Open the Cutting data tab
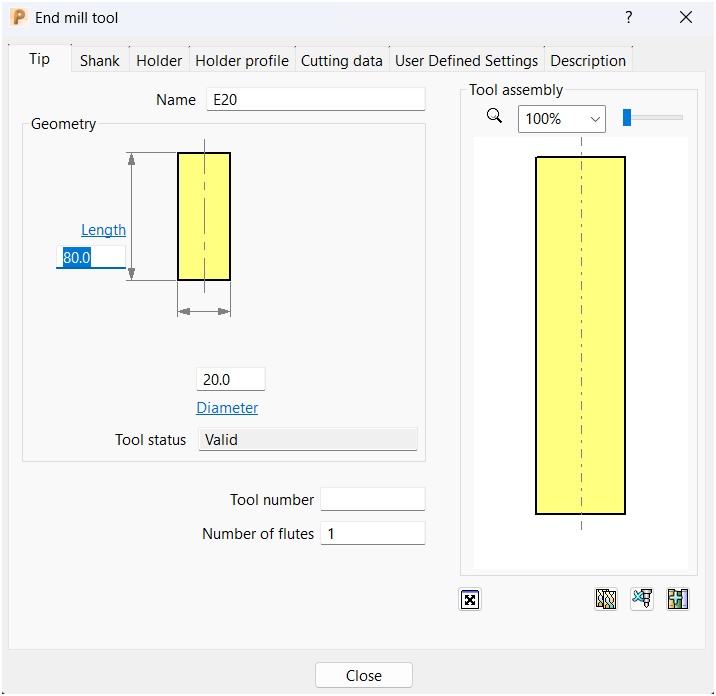 click(x=342, y=60)
